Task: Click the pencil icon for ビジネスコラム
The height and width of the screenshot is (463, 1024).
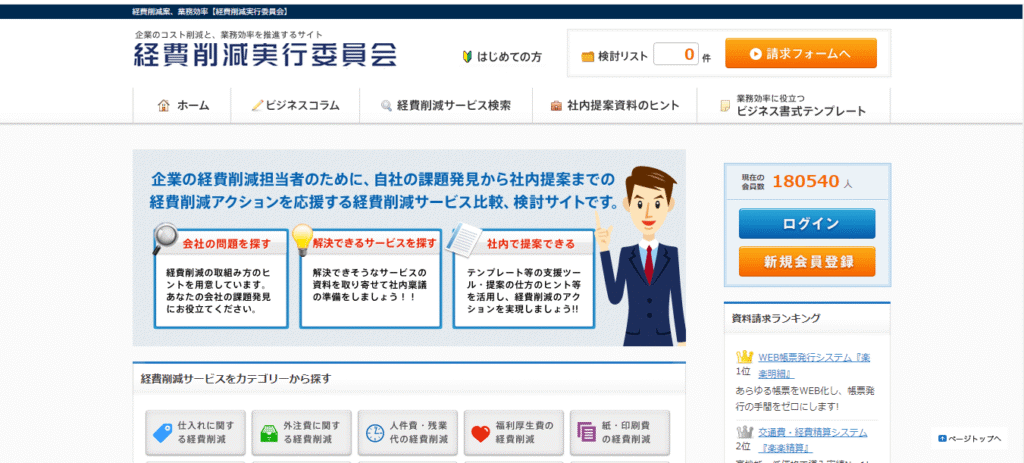Action: (x=257, y=105)
